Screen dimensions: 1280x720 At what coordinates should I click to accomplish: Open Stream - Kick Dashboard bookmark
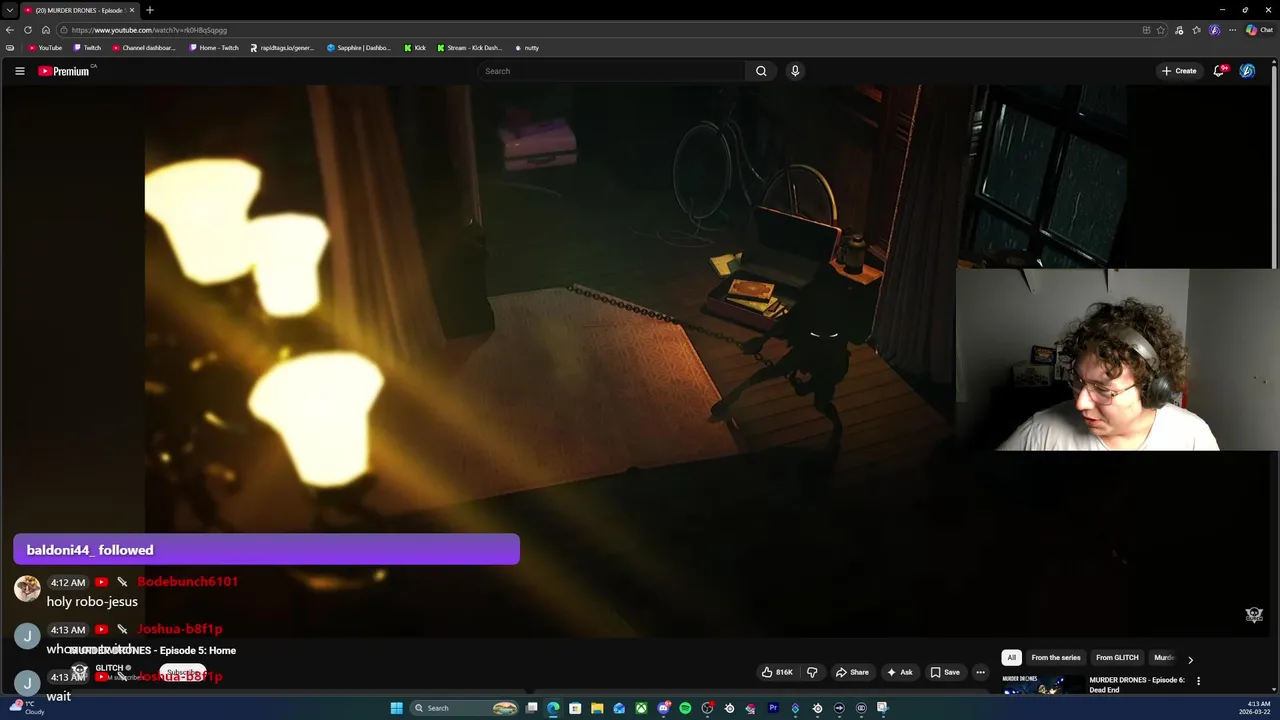click(x=470, y=48)
